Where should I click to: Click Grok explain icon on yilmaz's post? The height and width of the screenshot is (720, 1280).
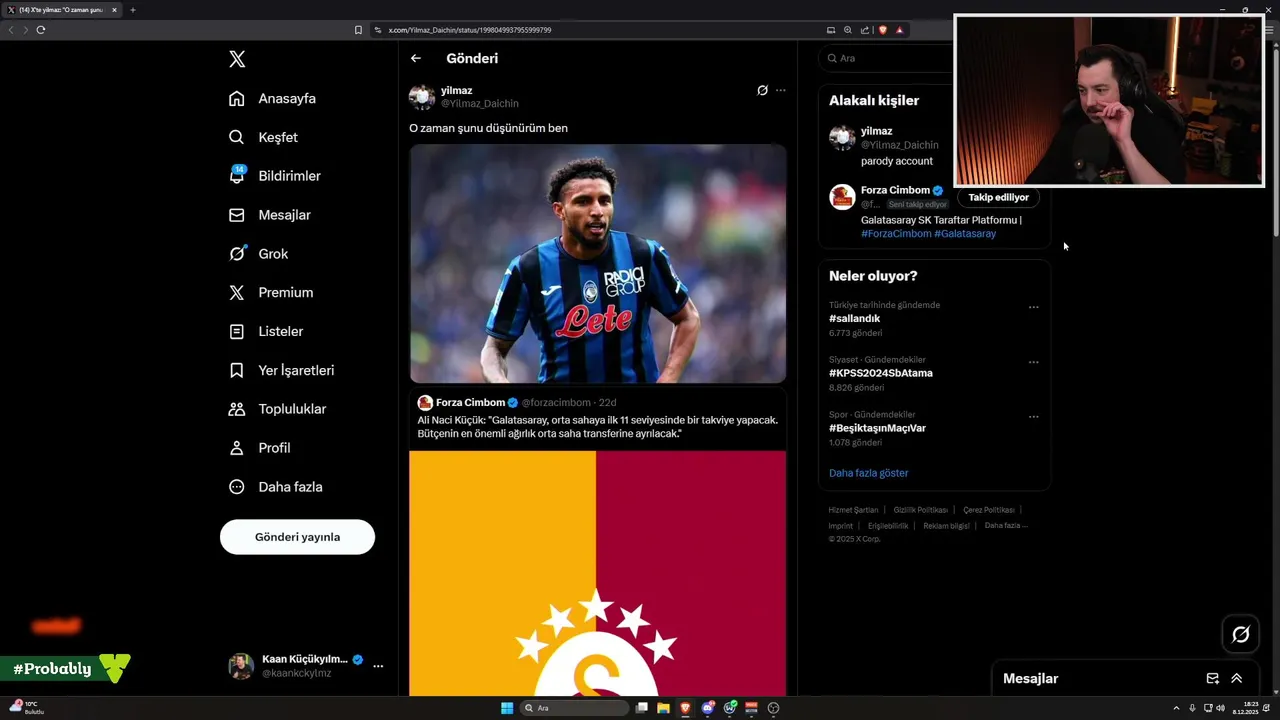[762, 90]
